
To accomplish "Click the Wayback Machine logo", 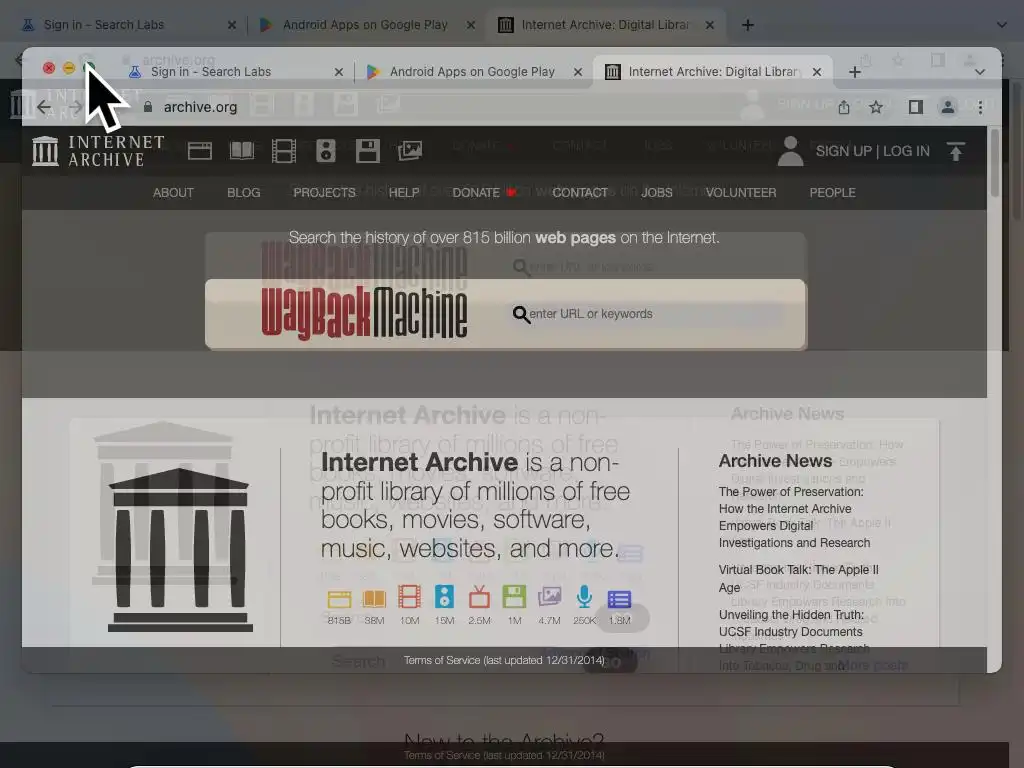I will click(364, 313).
